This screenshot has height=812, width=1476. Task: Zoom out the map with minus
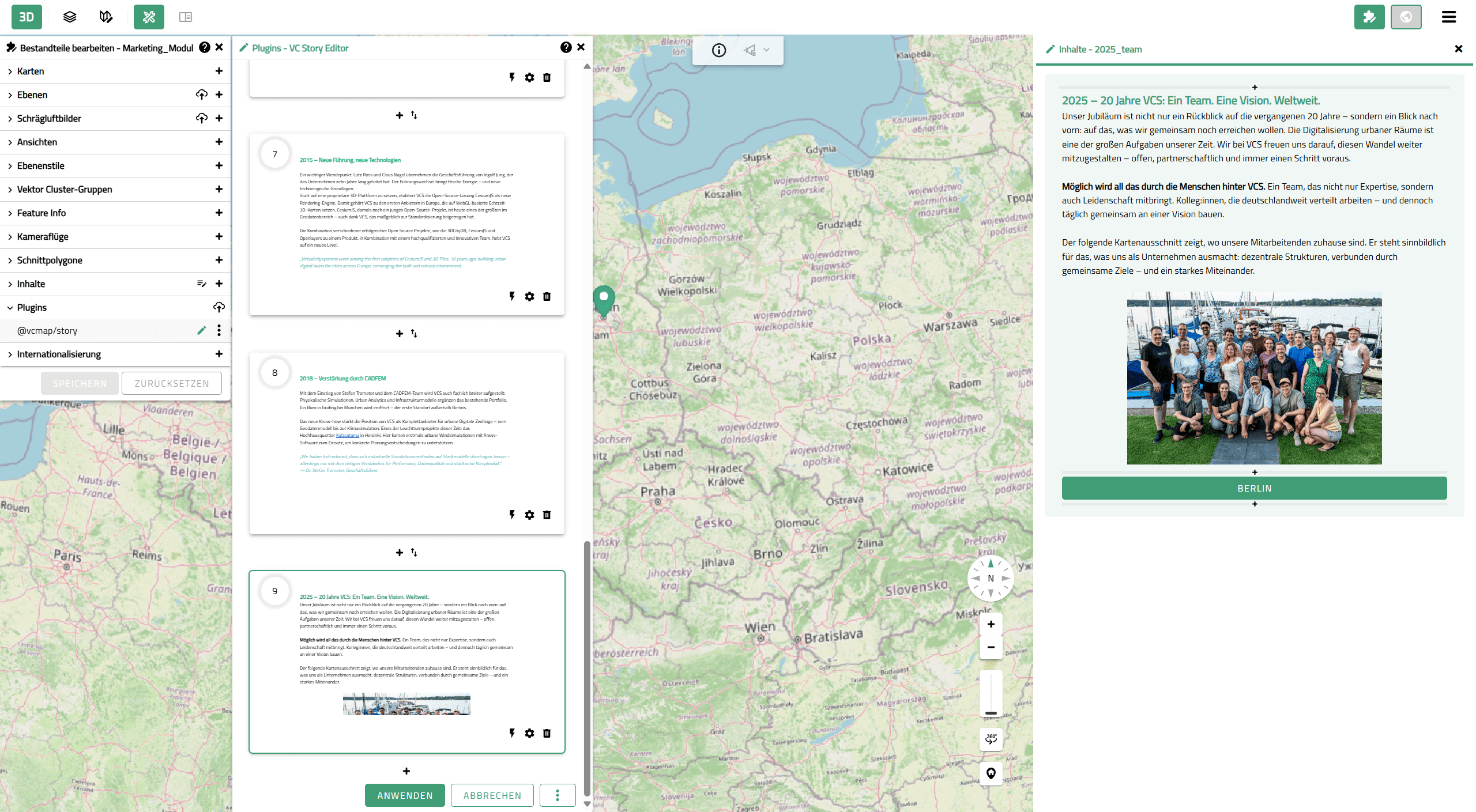(991, 647)
